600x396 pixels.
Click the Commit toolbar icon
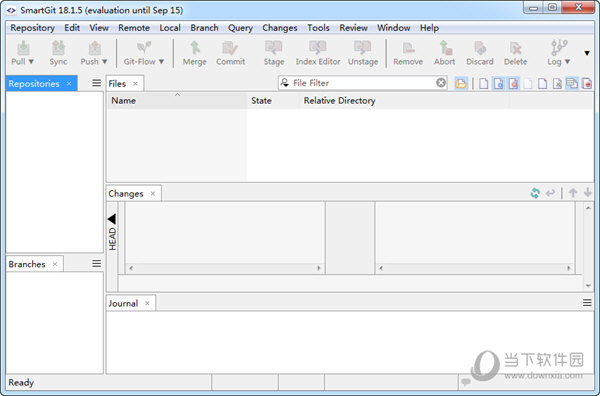tap(230, 48)
